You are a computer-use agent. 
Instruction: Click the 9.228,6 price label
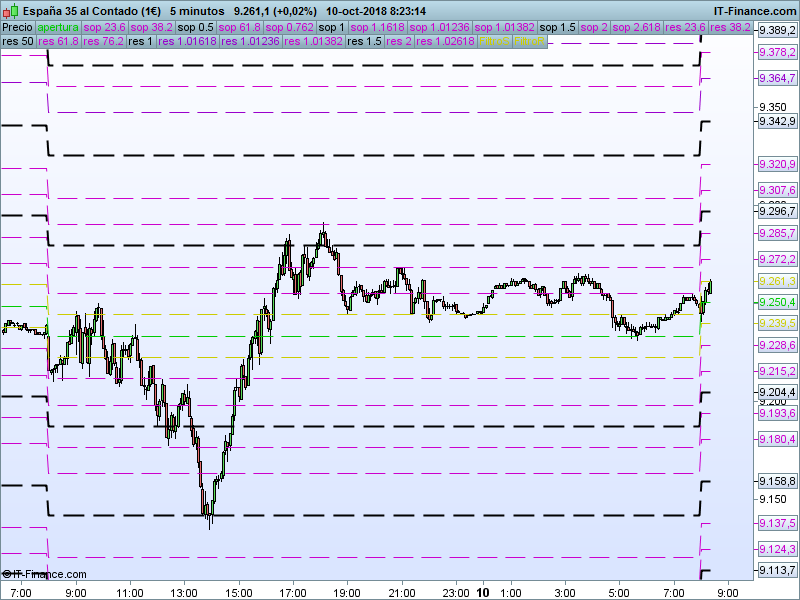coord(777,345)
